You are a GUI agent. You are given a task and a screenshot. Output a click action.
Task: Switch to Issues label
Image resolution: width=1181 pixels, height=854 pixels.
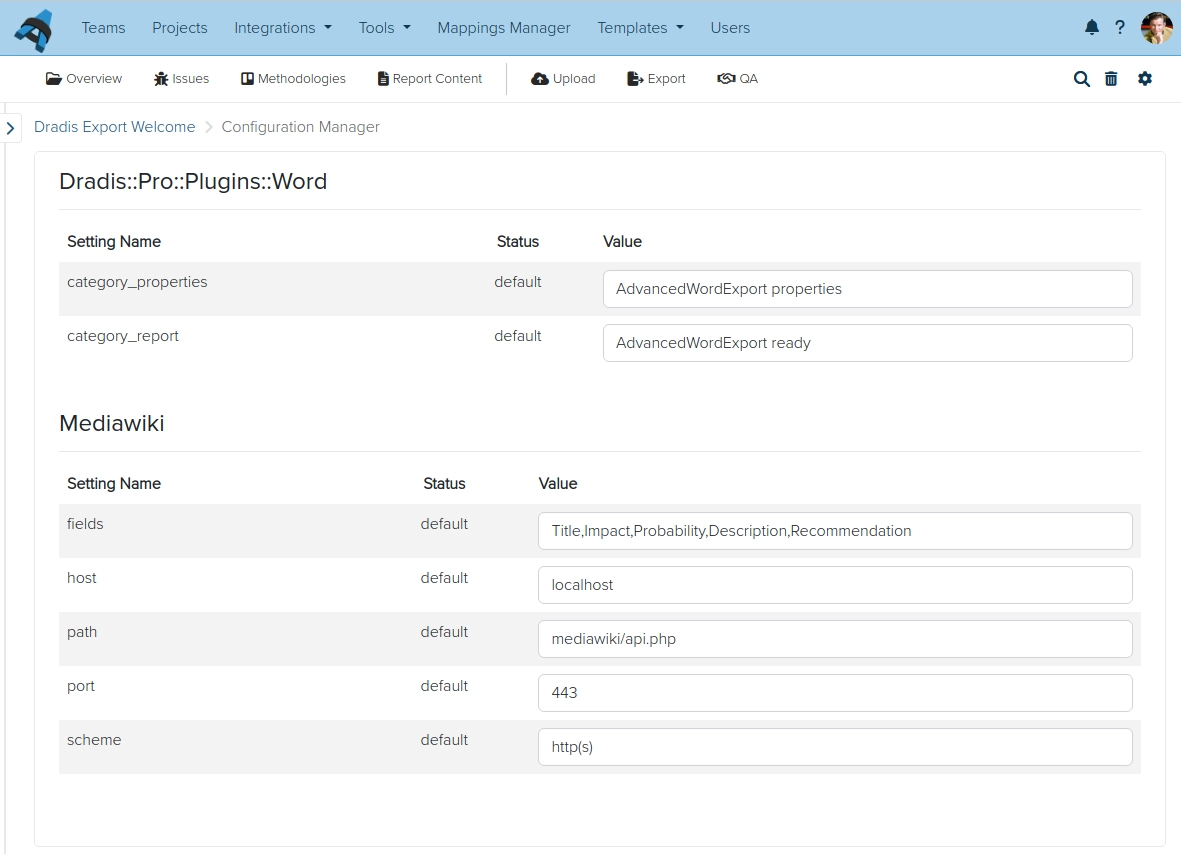(x=191, y=78)
